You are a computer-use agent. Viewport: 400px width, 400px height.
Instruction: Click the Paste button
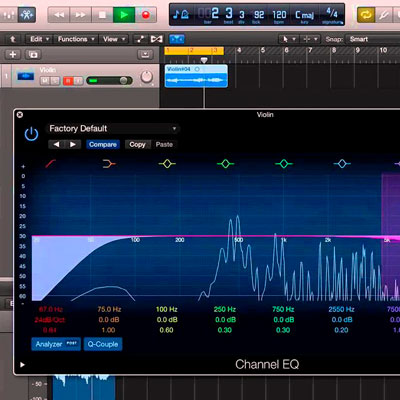coord(164,144)
